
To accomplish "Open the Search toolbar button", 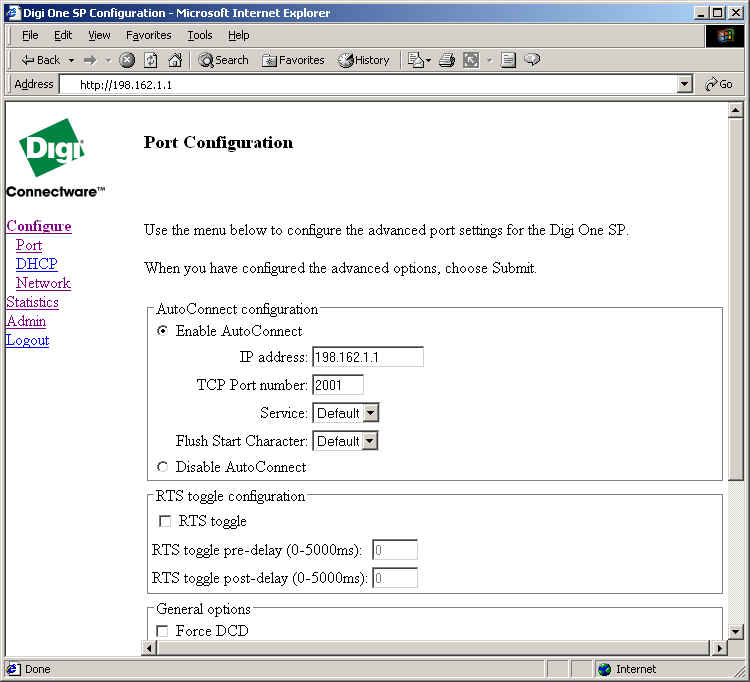I will click(x=223, y=60).
